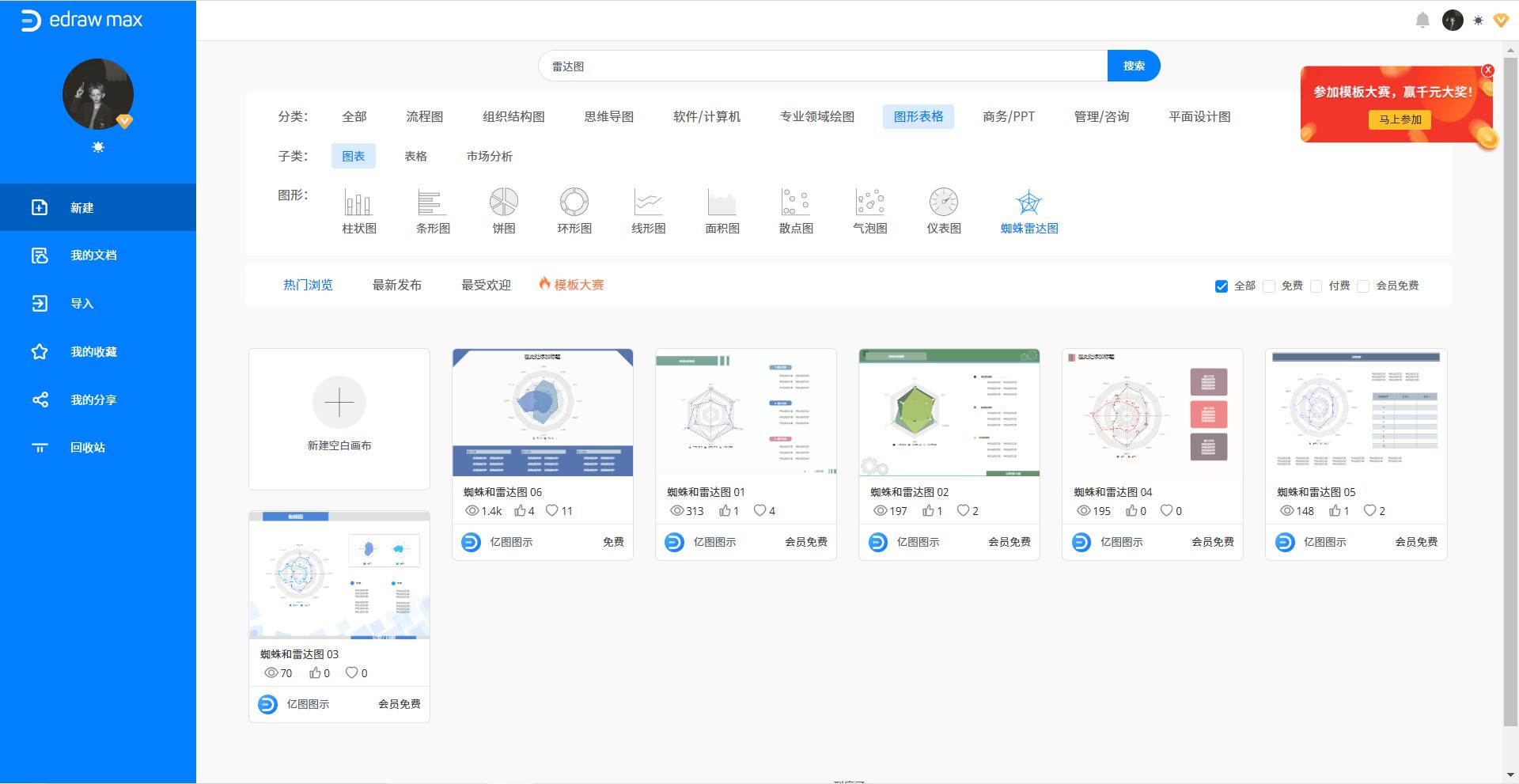The height and width of the screenshot is (784, 1519).
Task: Click 马上参加 in the contest banner
Action: point(1398,120)
